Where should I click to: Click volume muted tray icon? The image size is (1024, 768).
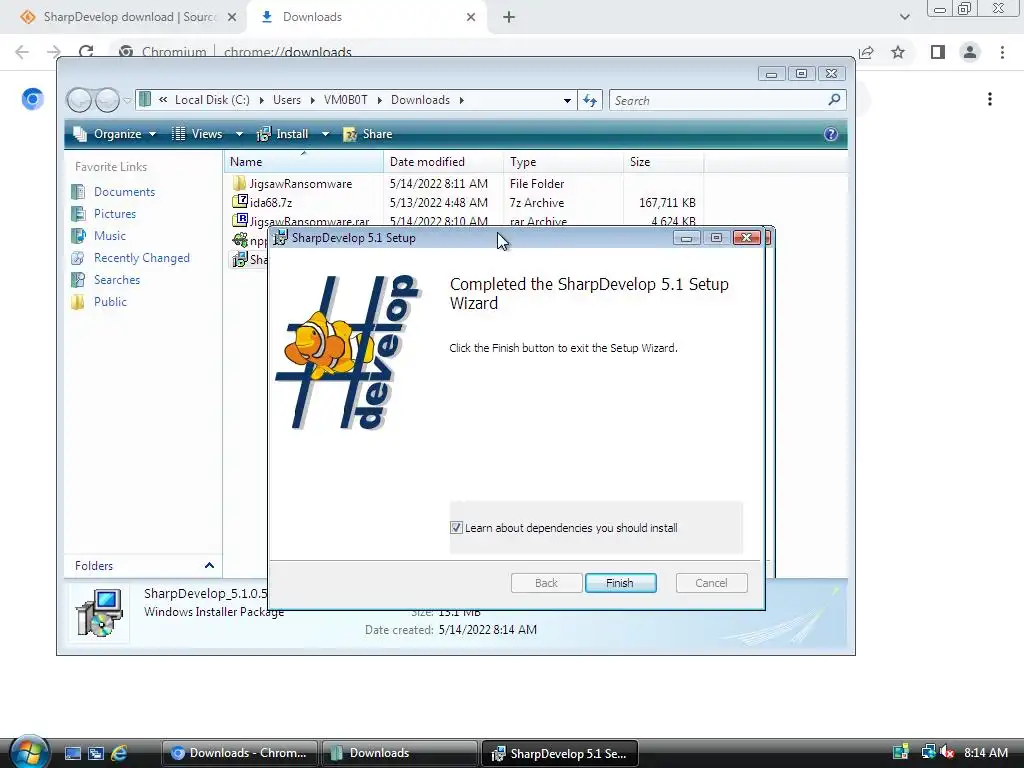tap(948, 753)
